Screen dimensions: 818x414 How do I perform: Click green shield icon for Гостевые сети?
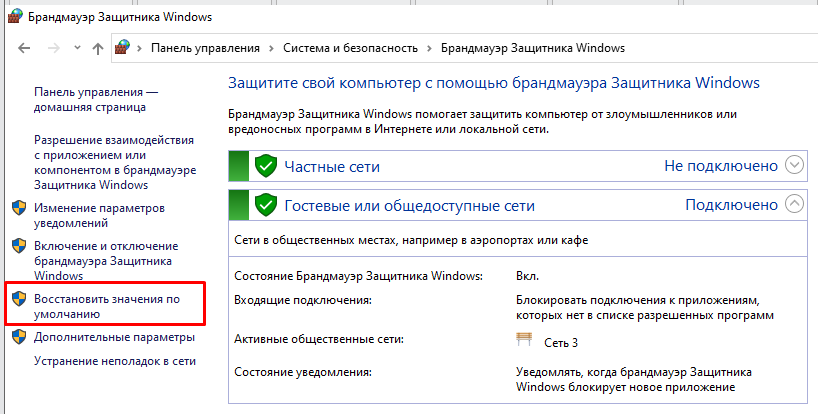(x=265, y=205)
